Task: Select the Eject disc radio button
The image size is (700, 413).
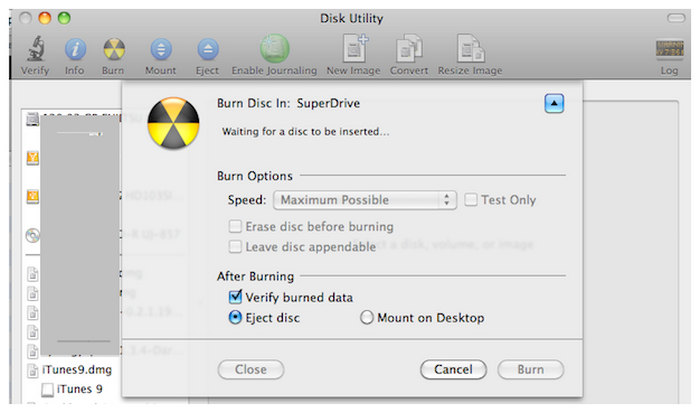Action: point(236,318)
